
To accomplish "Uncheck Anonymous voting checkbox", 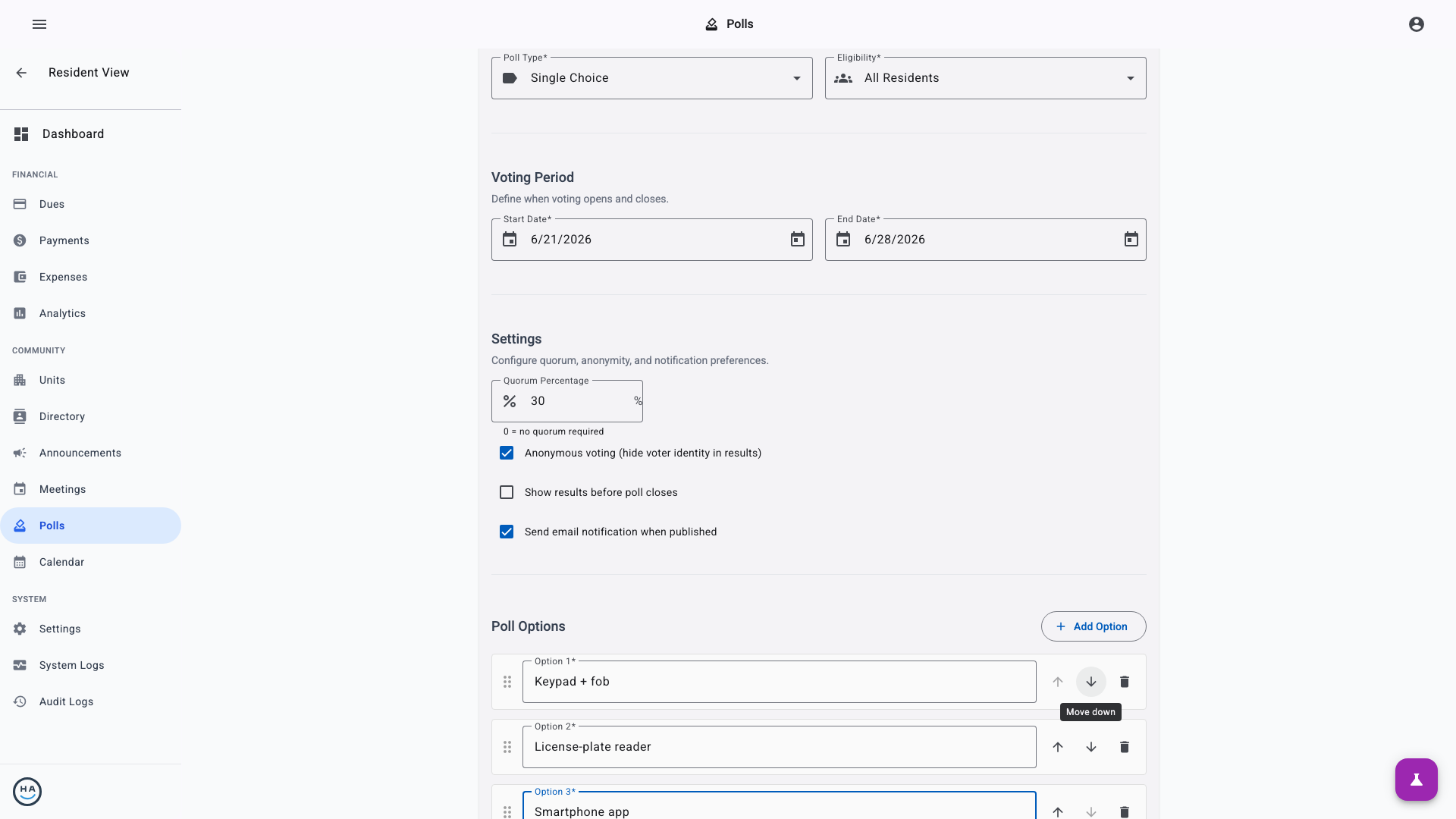I will coord(507,453).
